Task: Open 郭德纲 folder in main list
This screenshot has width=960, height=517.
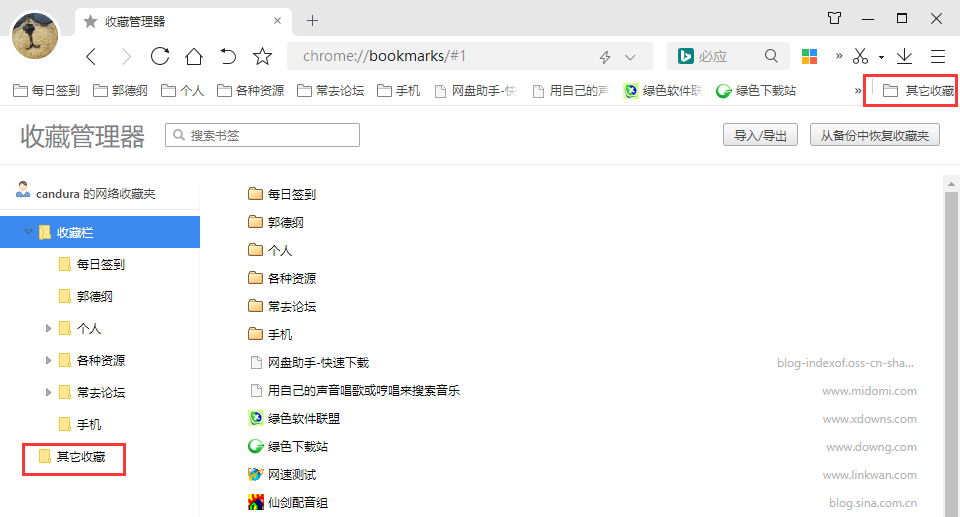Action: coord(276,222)
